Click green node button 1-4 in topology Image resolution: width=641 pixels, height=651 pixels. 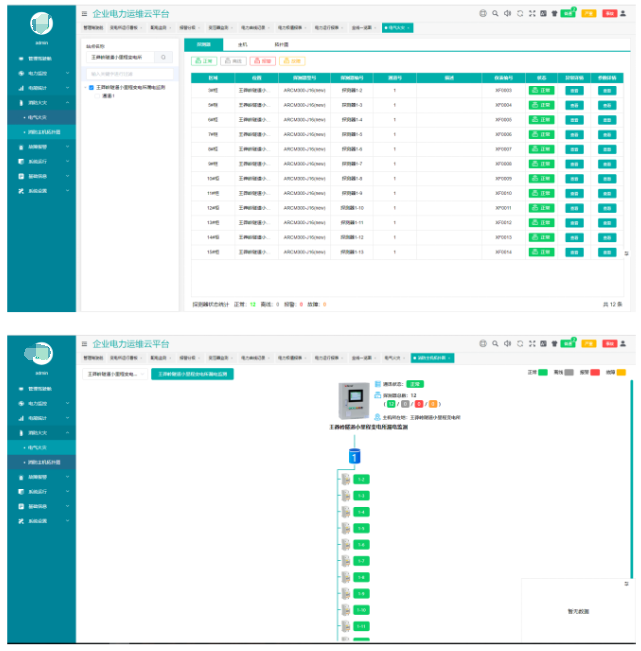click(361, 512)
